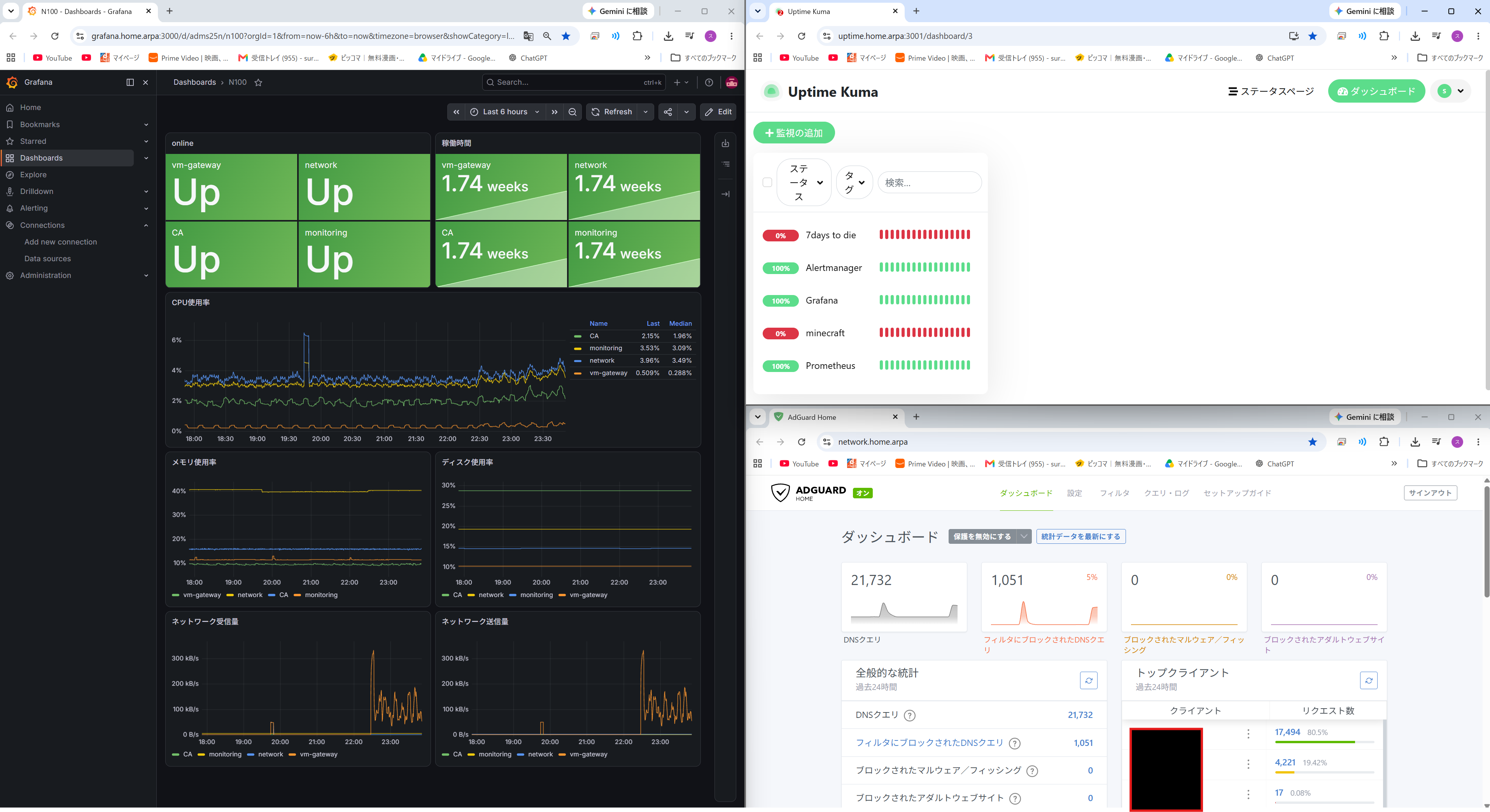Click Uptime Kuma 検索 field
This screenshot has height=812, width=1490.
[930, 183]
